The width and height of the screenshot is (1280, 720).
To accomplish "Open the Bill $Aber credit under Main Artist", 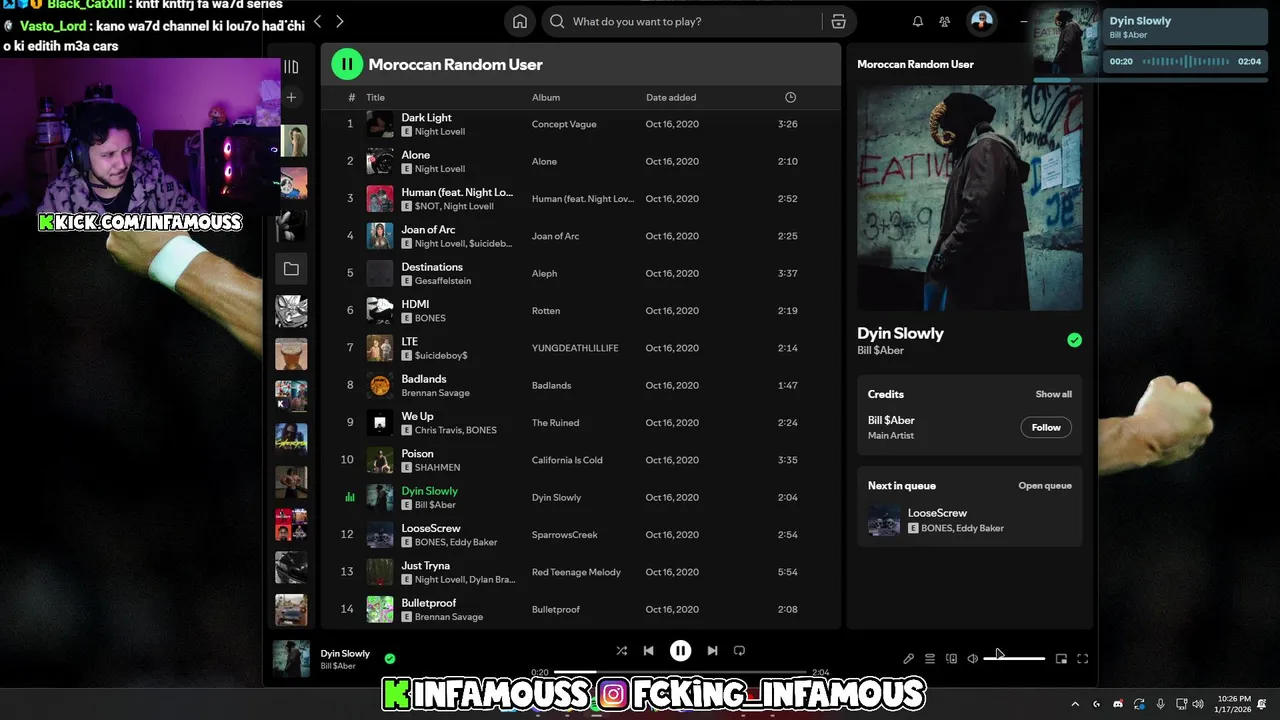I will click(891, 420).
